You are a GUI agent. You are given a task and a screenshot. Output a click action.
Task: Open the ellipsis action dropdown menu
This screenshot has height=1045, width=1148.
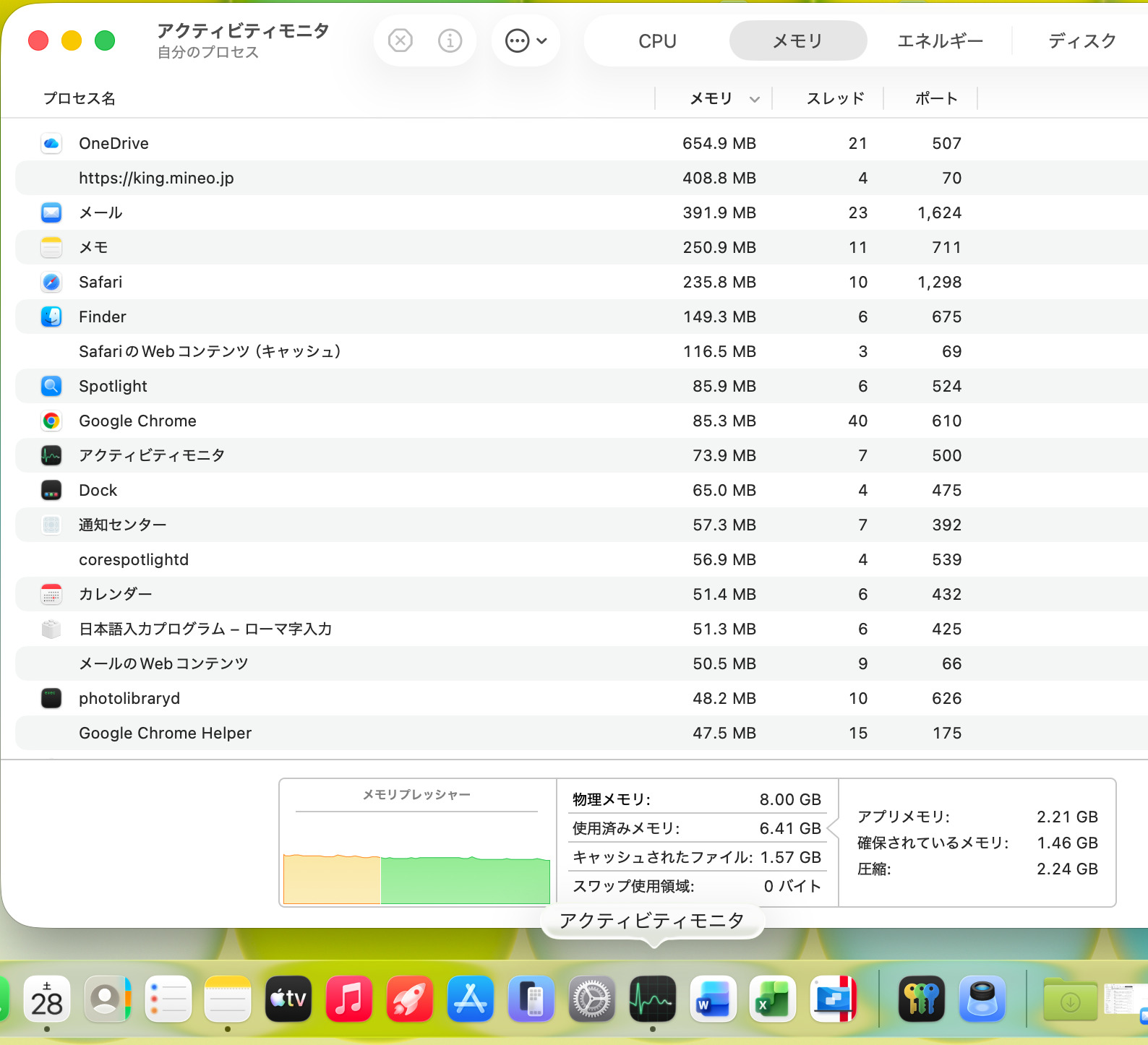click(x=526, y=40)
